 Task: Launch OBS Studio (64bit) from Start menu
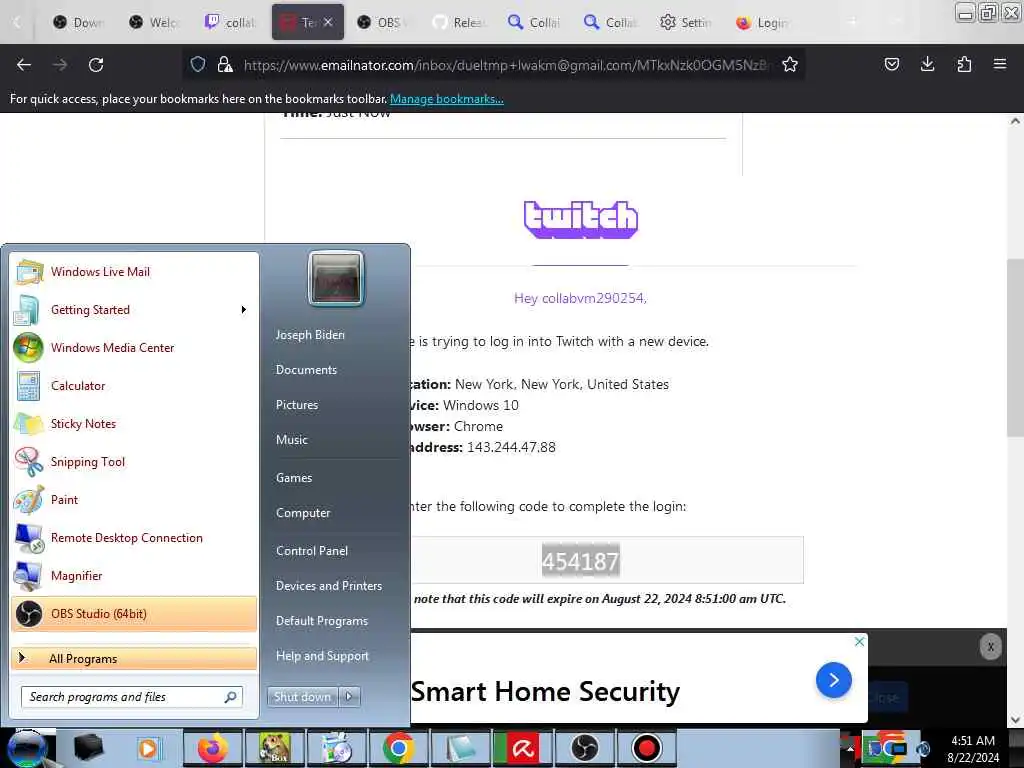point(134,614)
